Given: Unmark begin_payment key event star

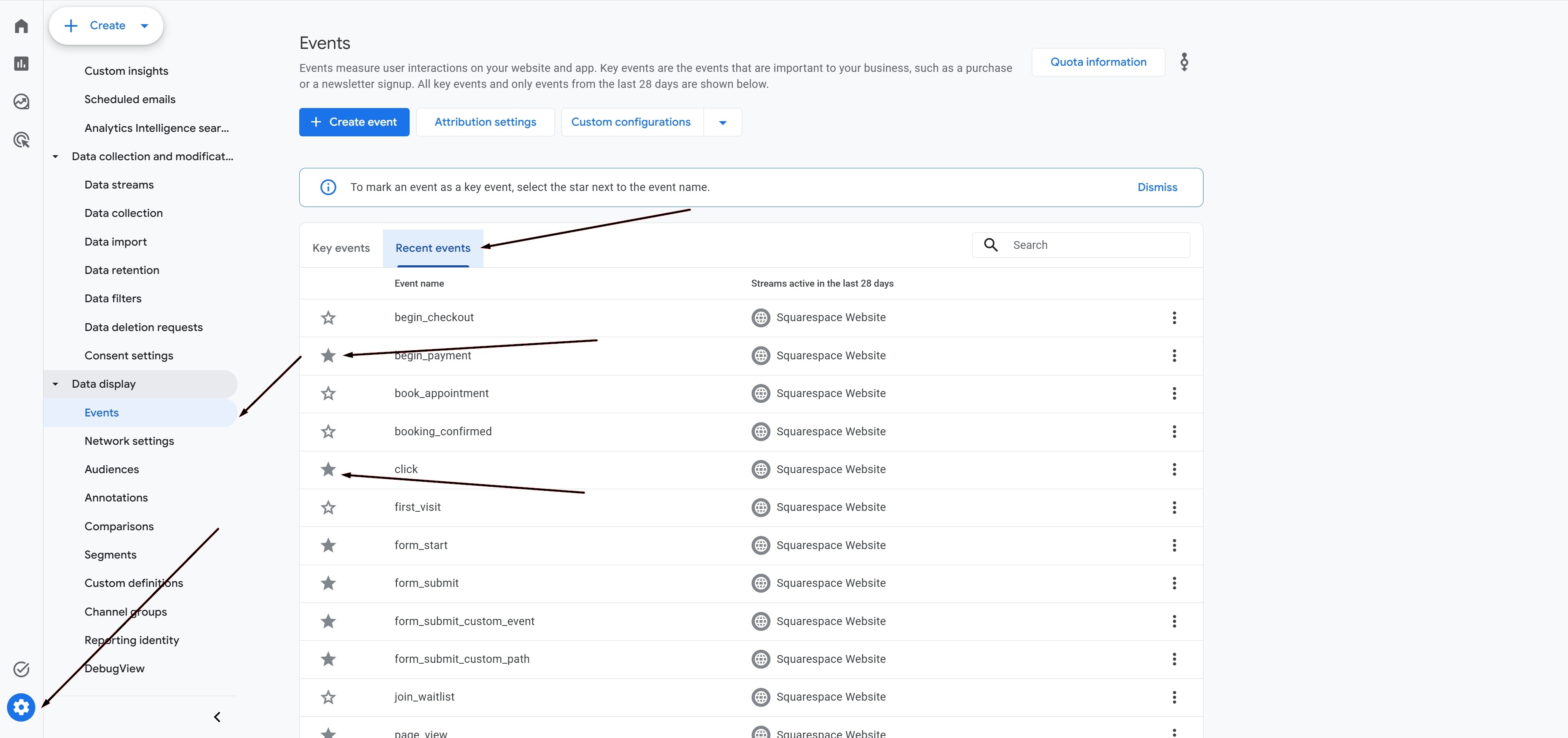Looking at the screenshot, I should pyautogui.click(x=328, y=355).
